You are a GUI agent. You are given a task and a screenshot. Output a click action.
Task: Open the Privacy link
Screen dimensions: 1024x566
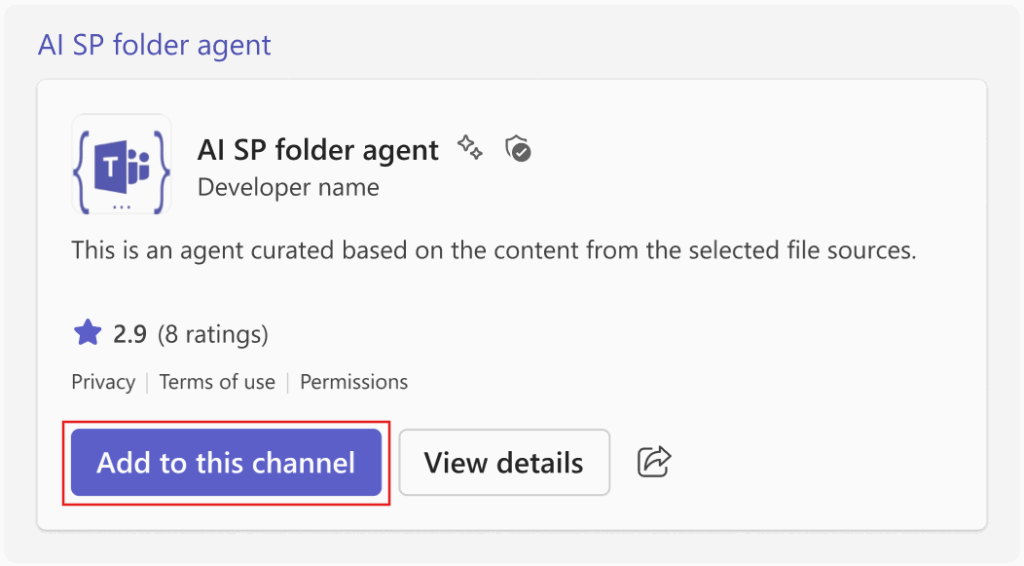coord(103,382)
